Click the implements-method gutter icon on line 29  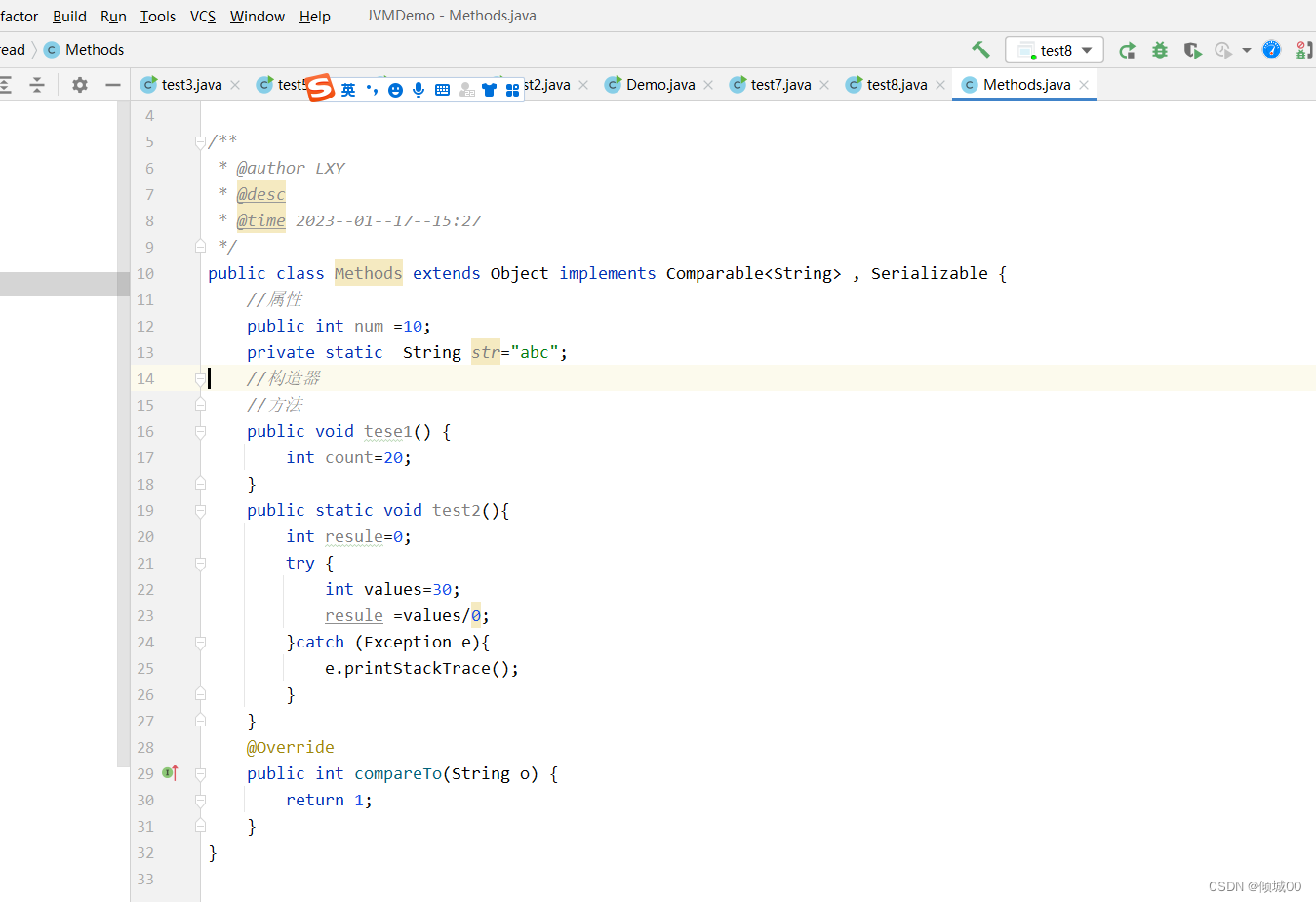click(170, 772)
